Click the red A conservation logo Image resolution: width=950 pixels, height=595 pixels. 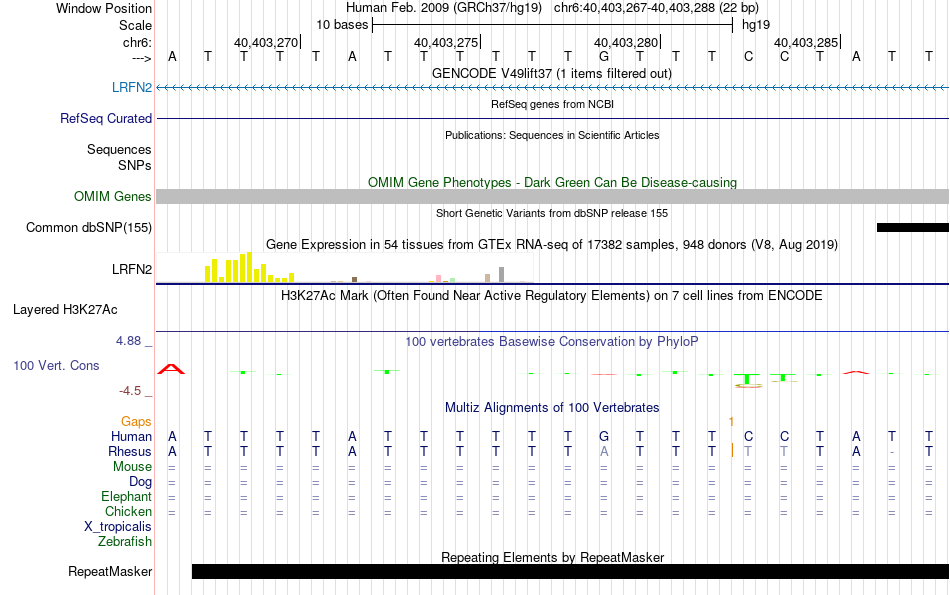[x=171, y=369]
